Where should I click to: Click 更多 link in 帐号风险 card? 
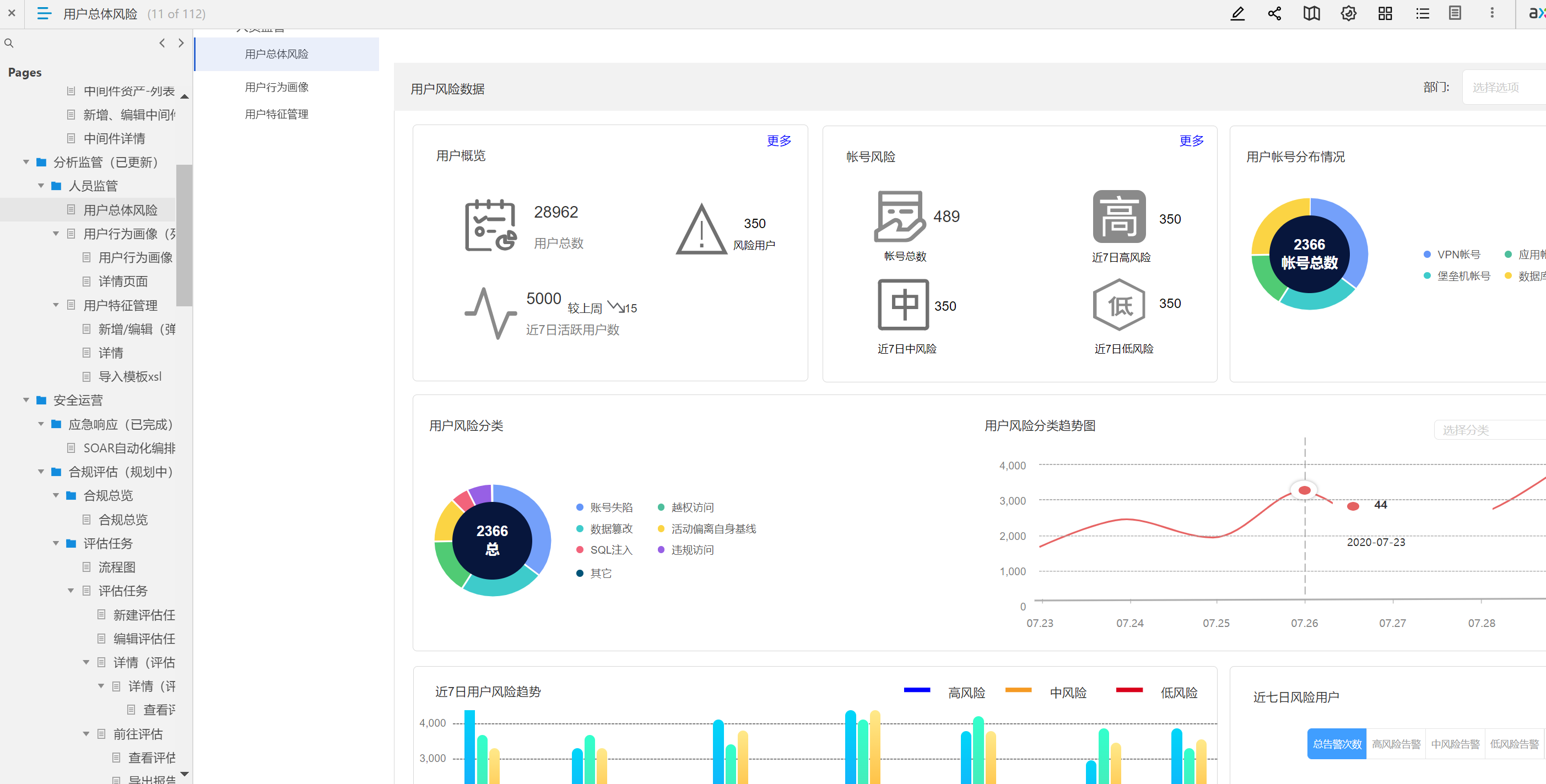[1191, 140]
